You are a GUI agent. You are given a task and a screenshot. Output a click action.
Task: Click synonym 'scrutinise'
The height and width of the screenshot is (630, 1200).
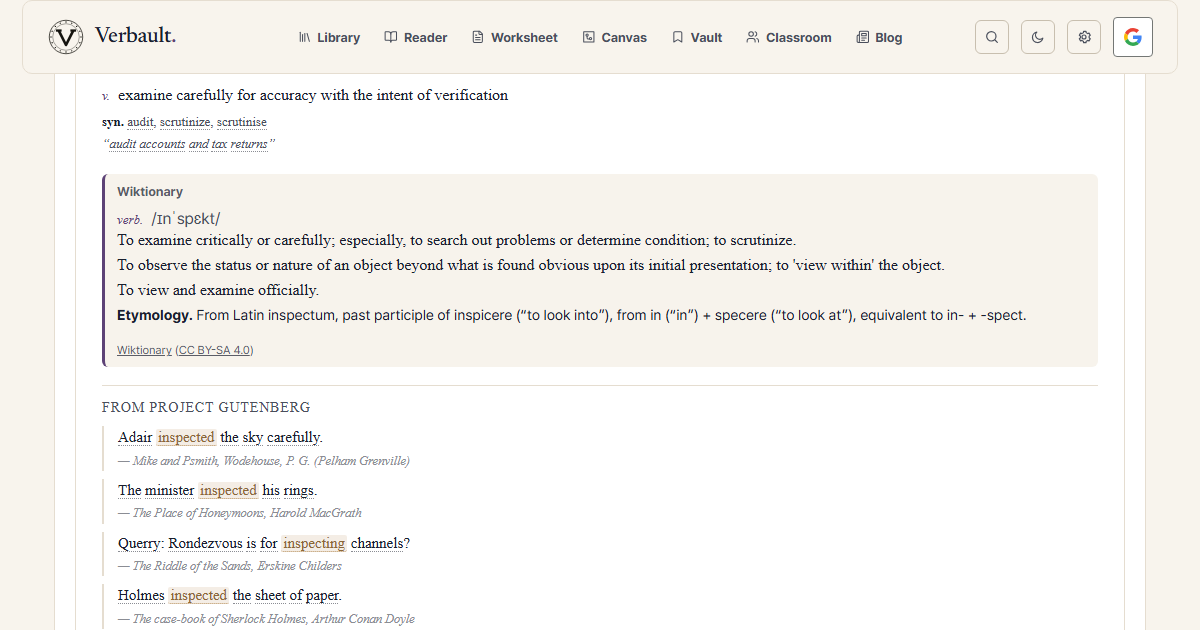click(x=242, y=122)
